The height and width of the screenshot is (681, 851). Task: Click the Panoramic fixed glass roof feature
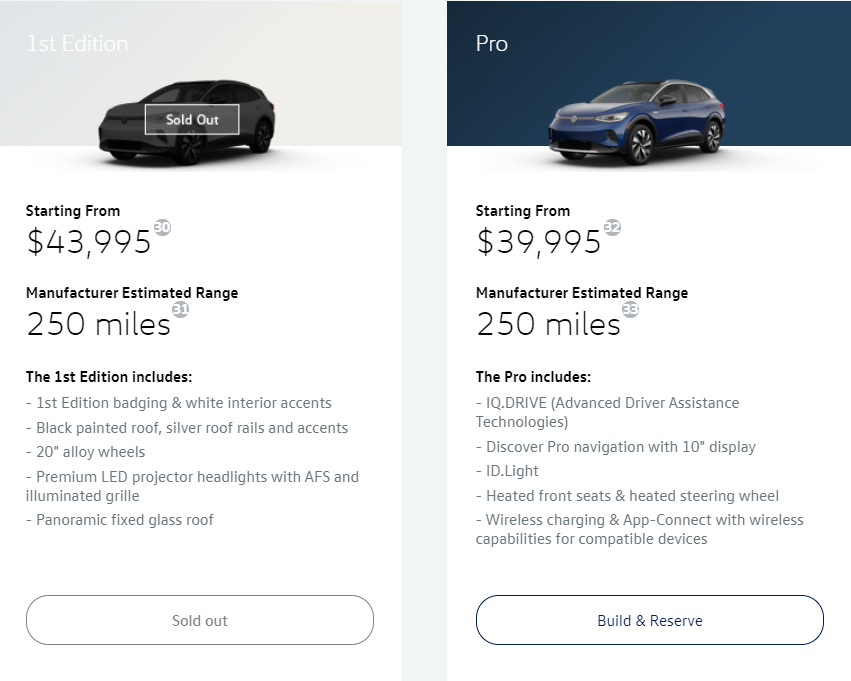[x=119, y=520]
